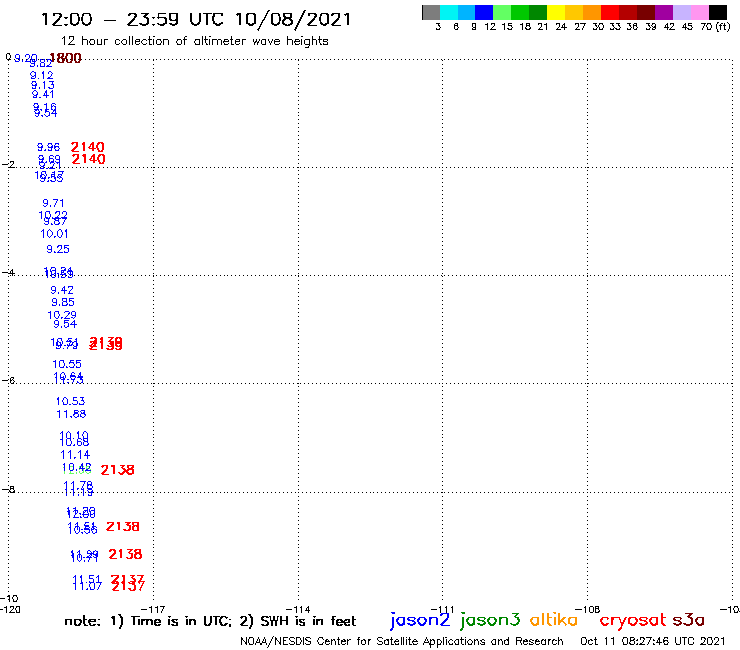Click the latitude axis label "-10"
Viewport: 740px width, 650px height.
coord(9,599)
